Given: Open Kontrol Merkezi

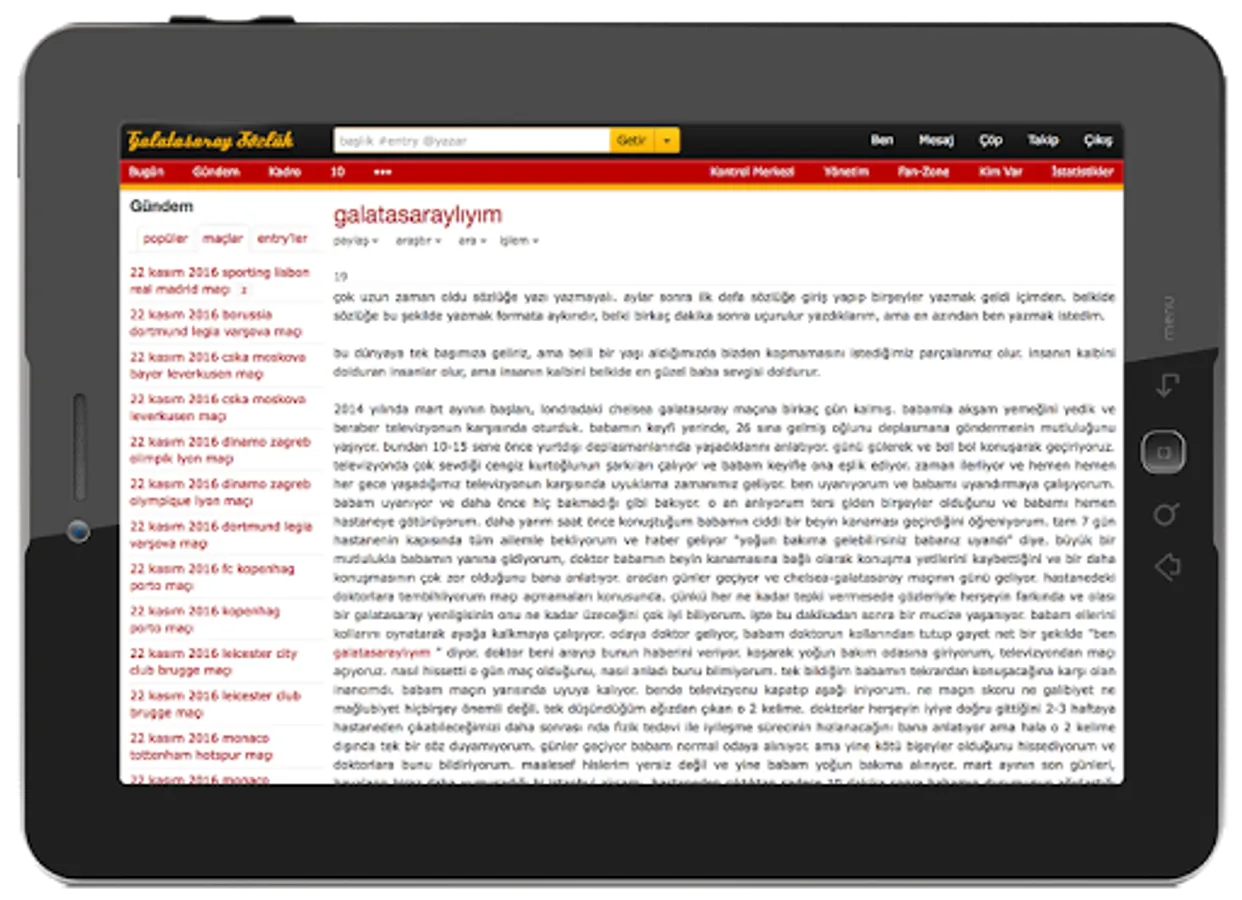Looking at the screenshot, I should tap(752, 172).
